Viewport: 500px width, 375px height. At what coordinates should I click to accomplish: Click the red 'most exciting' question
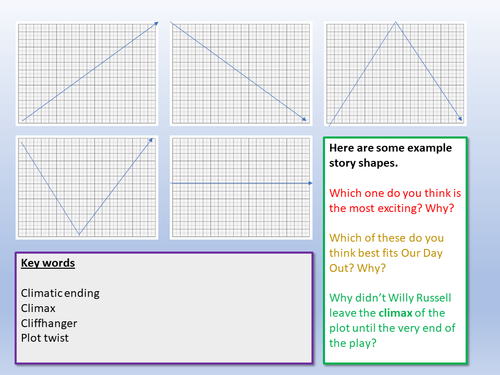pos(395,200)
